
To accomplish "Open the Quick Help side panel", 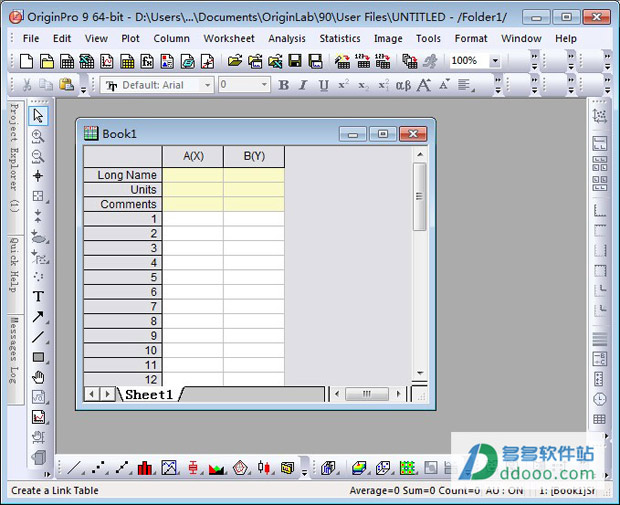I will coord(15,274).
